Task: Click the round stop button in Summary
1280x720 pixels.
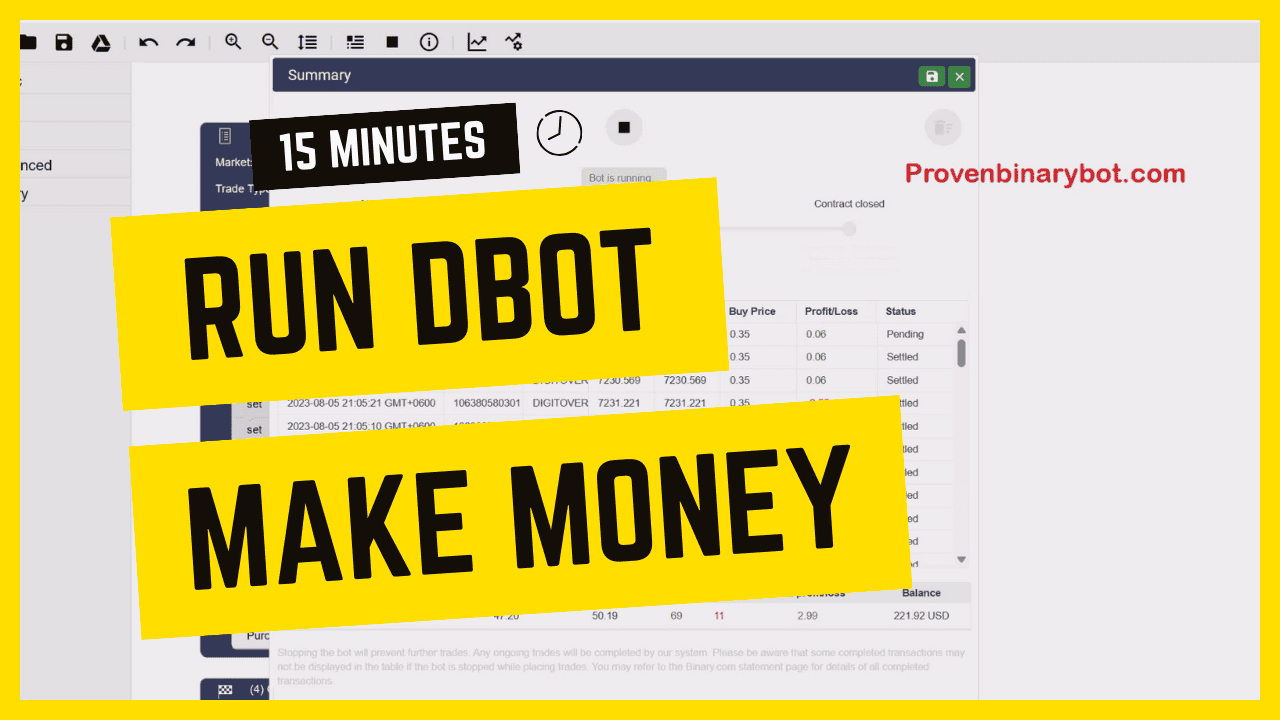Action: pos(624,127)
